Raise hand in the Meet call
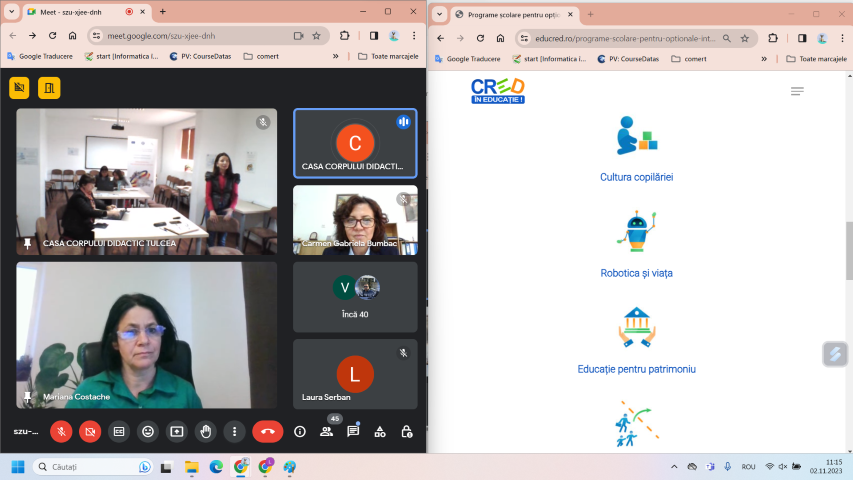Screen dimensions: 853x480 coord(205,432)
